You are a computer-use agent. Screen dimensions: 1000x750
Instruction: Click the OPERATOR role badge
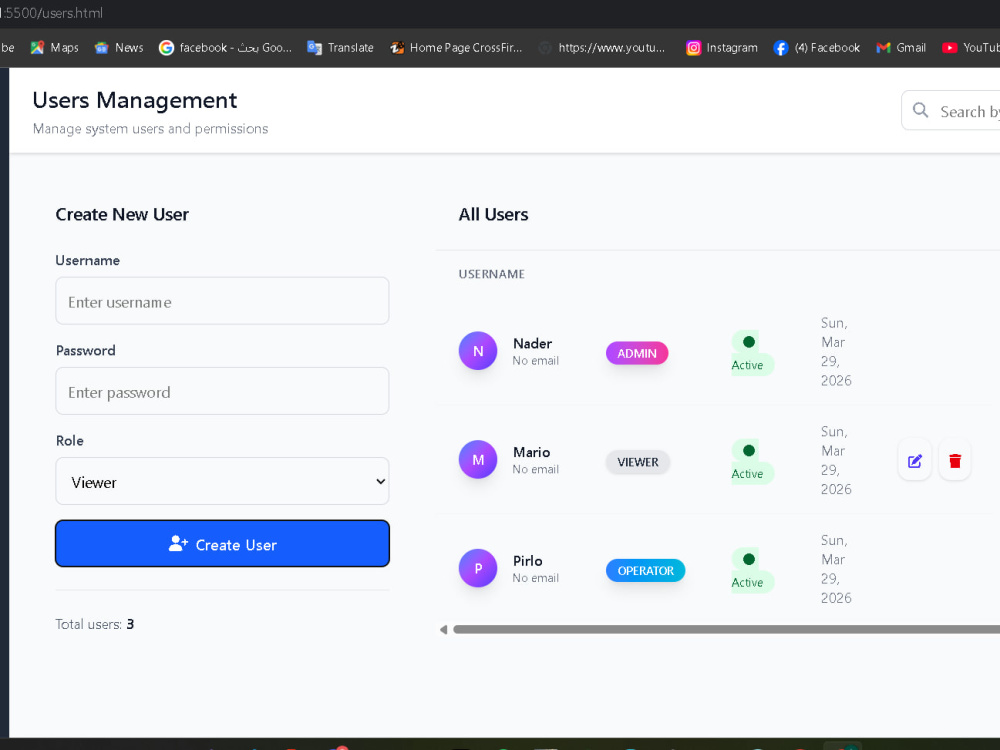click(645, 571)
